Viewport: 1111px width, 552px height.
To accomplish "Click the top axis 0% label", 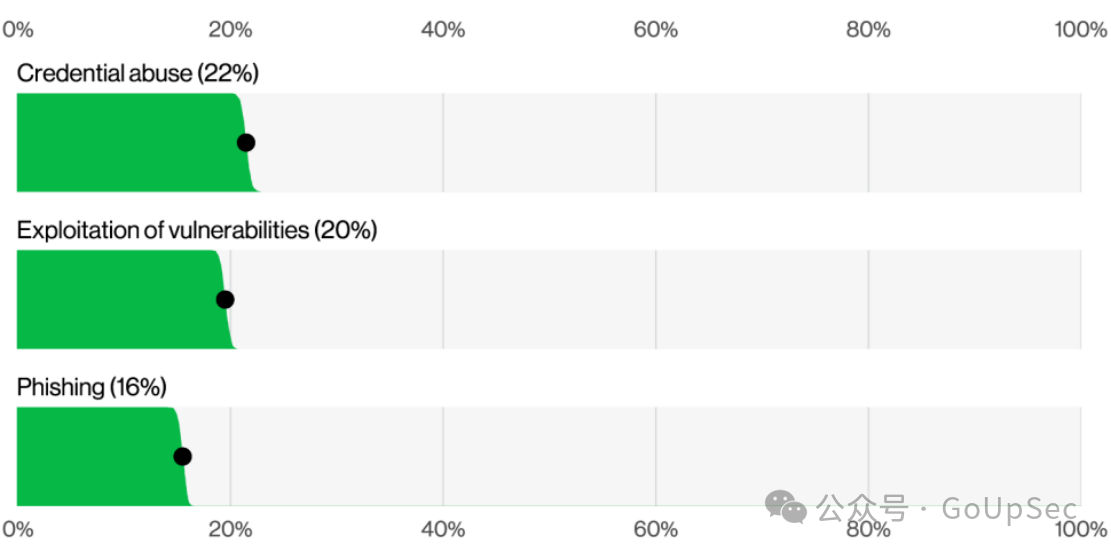I will click(18, 30).
